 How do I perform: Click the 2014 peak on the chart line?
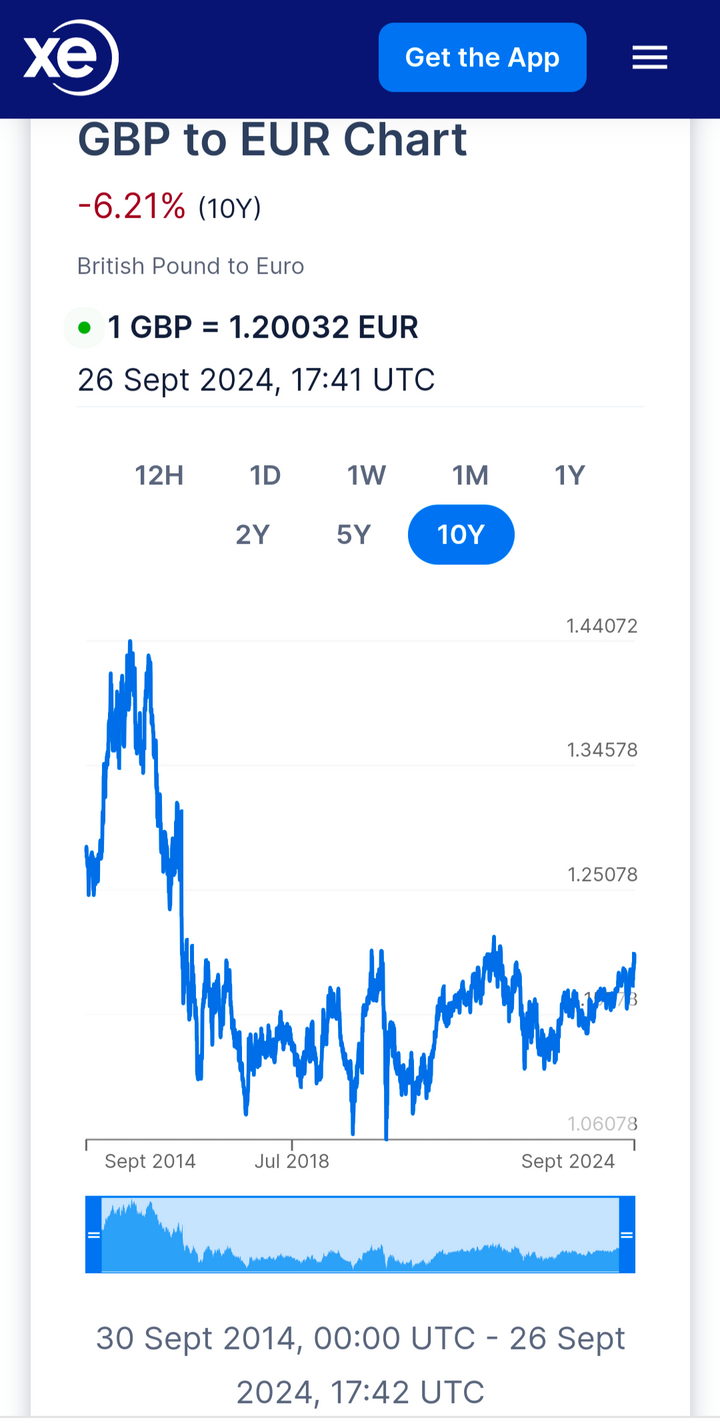point(130,642)
